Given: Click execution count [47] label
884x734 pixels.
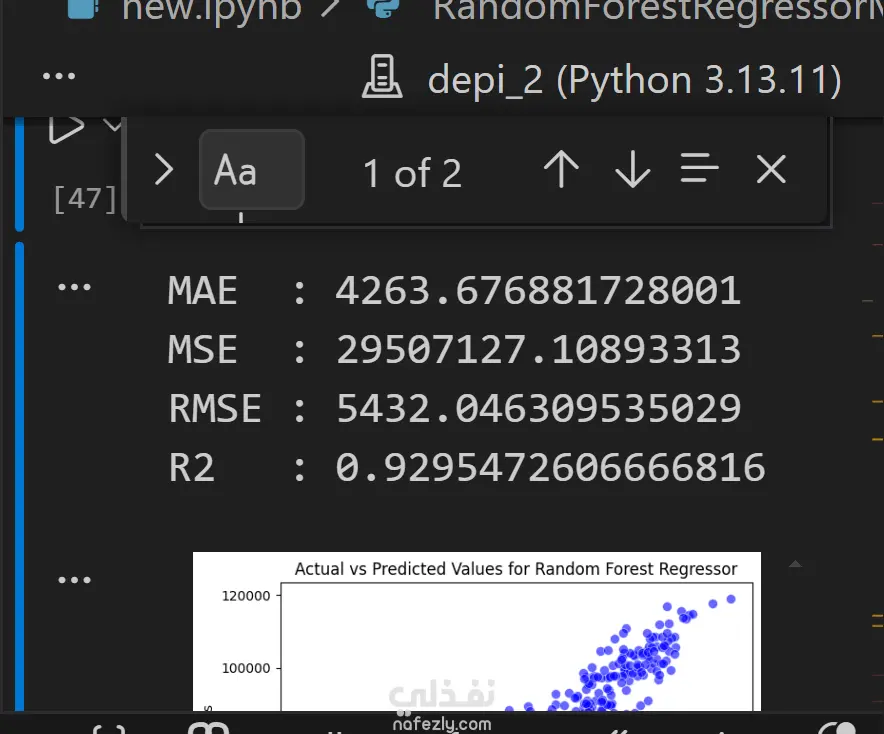Looking at the screenshot, I should tap(85, 198).
